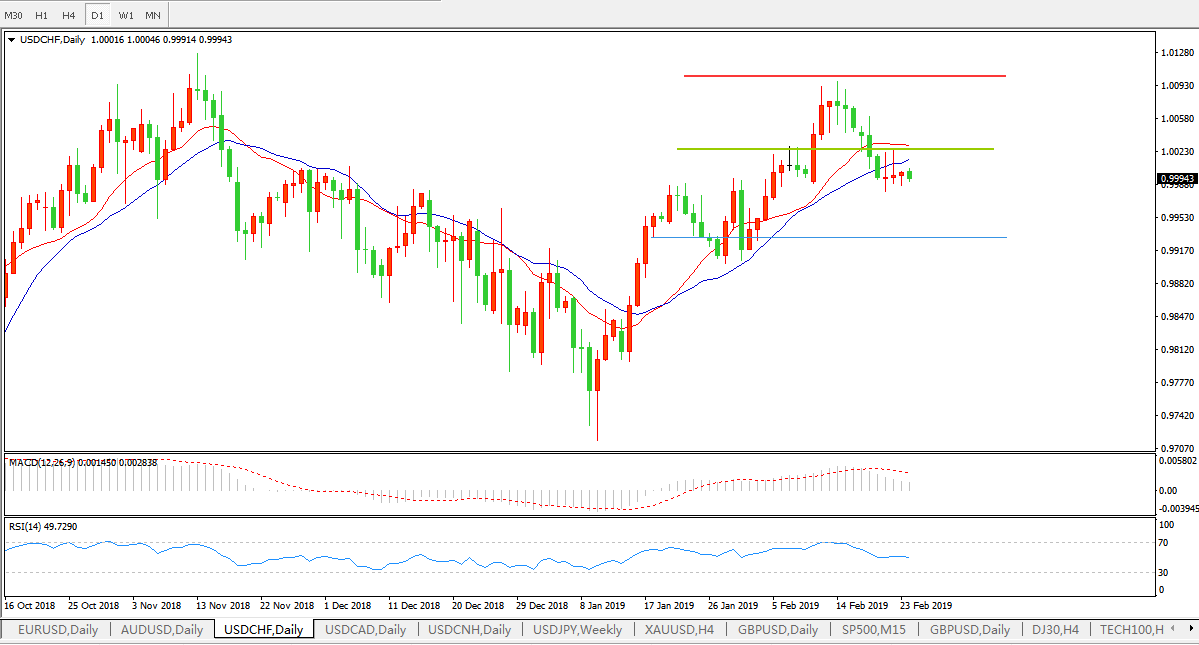Viewport: 1199px width, 645px height.
Task: Select the H1 timeframe button
Action: (x=41, y=16)
